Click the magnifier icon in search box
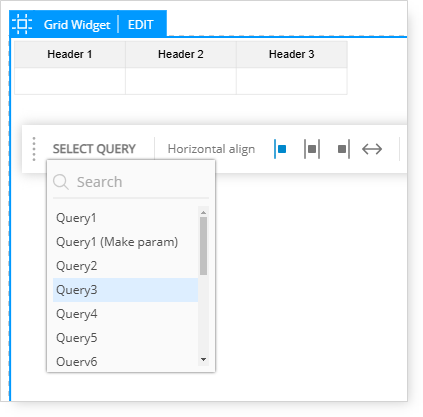Viewport: 423px width, 417px height. [61, 182]
